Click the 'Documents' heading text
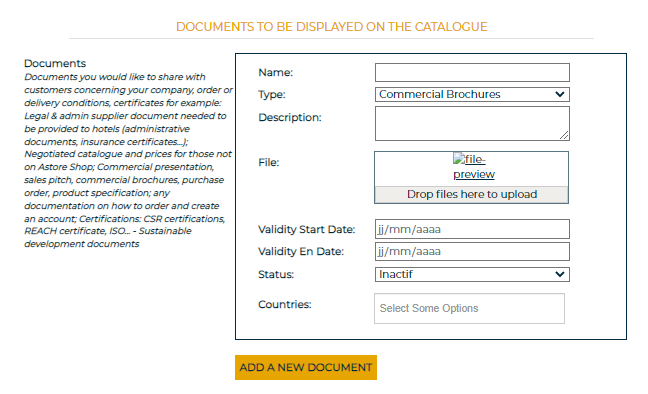This screenshot has width=648, height=394. [55, 63]
